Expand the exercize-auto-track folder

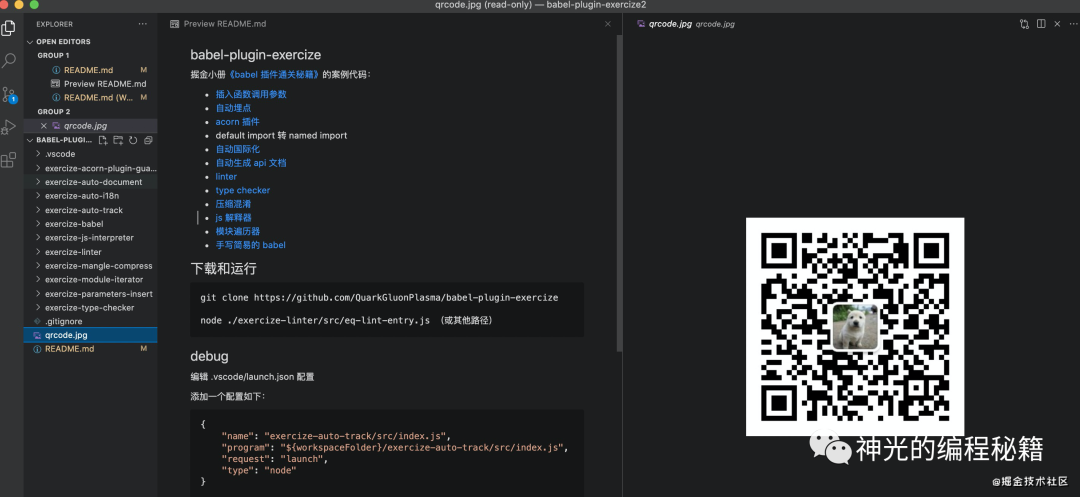coord(39,210)
